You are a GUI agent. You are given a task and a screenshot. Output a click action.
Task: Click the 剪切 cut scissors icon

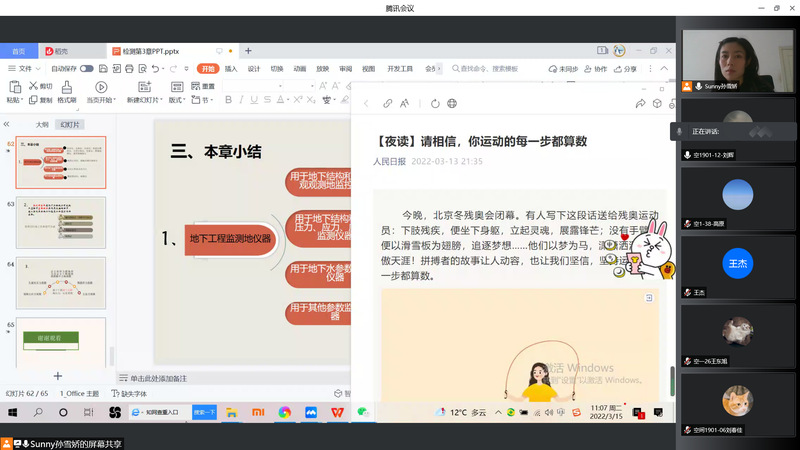pyautogui.click(x=33, y=86)
